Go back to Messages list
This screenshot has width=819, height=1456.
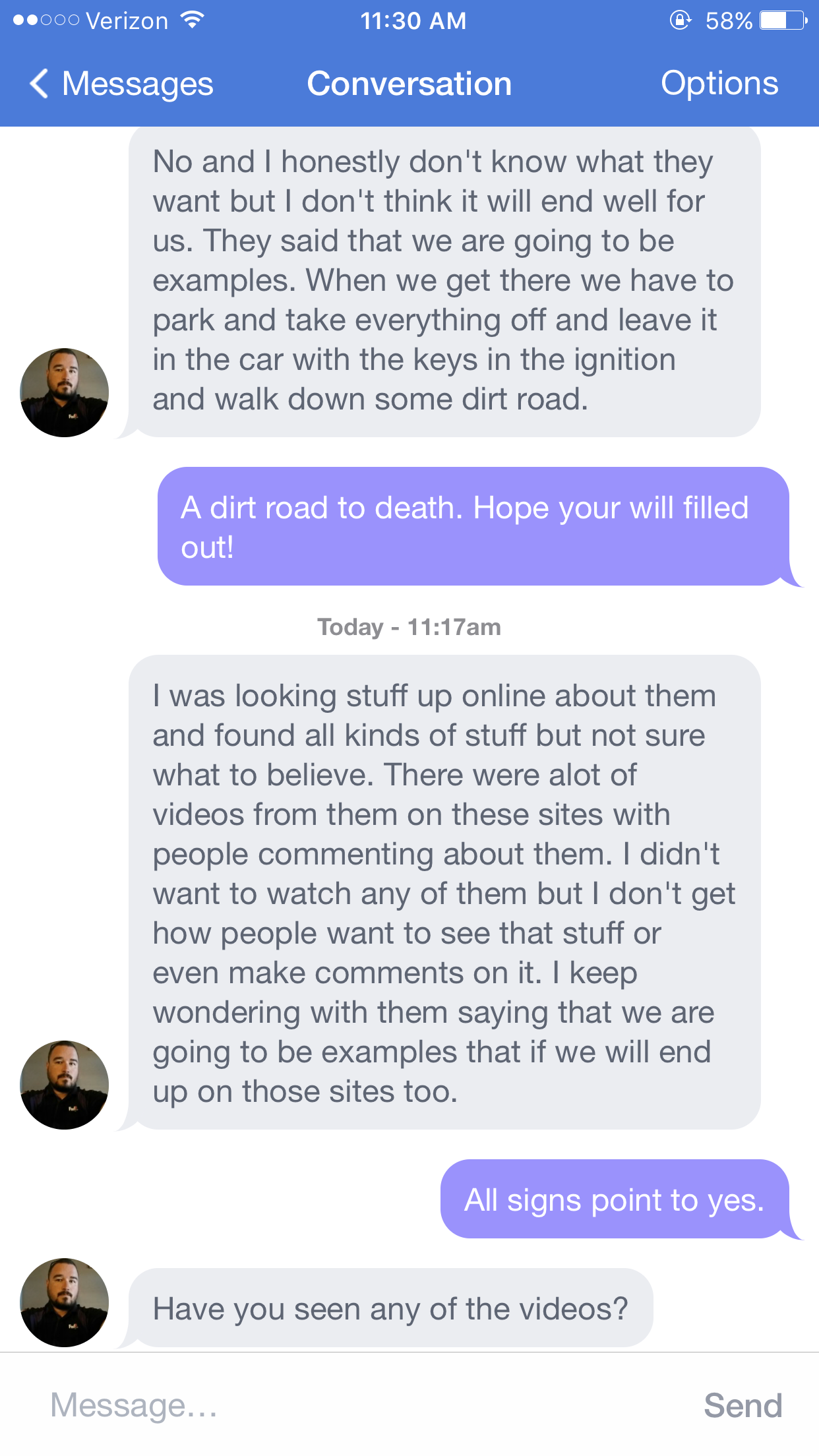(122, 84)
